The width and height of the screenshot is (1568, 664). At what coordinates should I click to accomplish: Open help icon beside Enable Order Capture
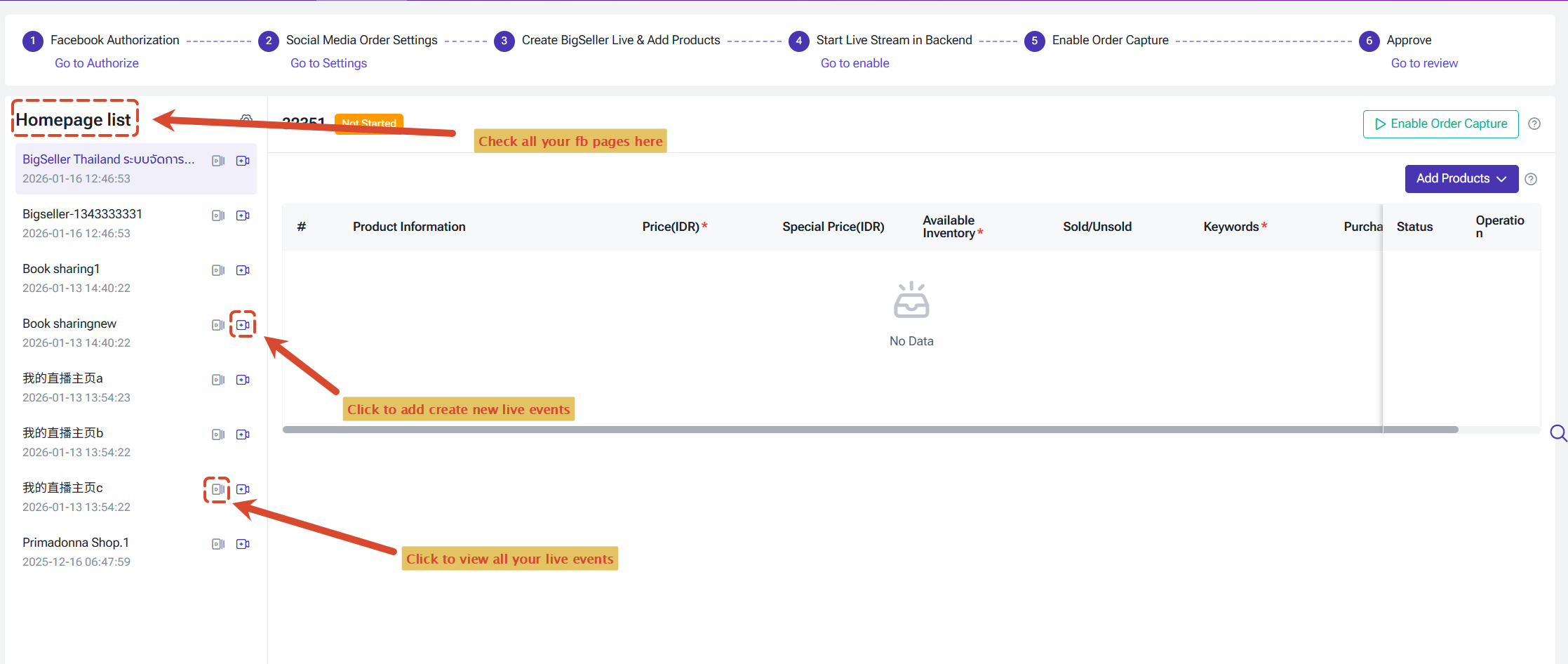click(1534, 124)
